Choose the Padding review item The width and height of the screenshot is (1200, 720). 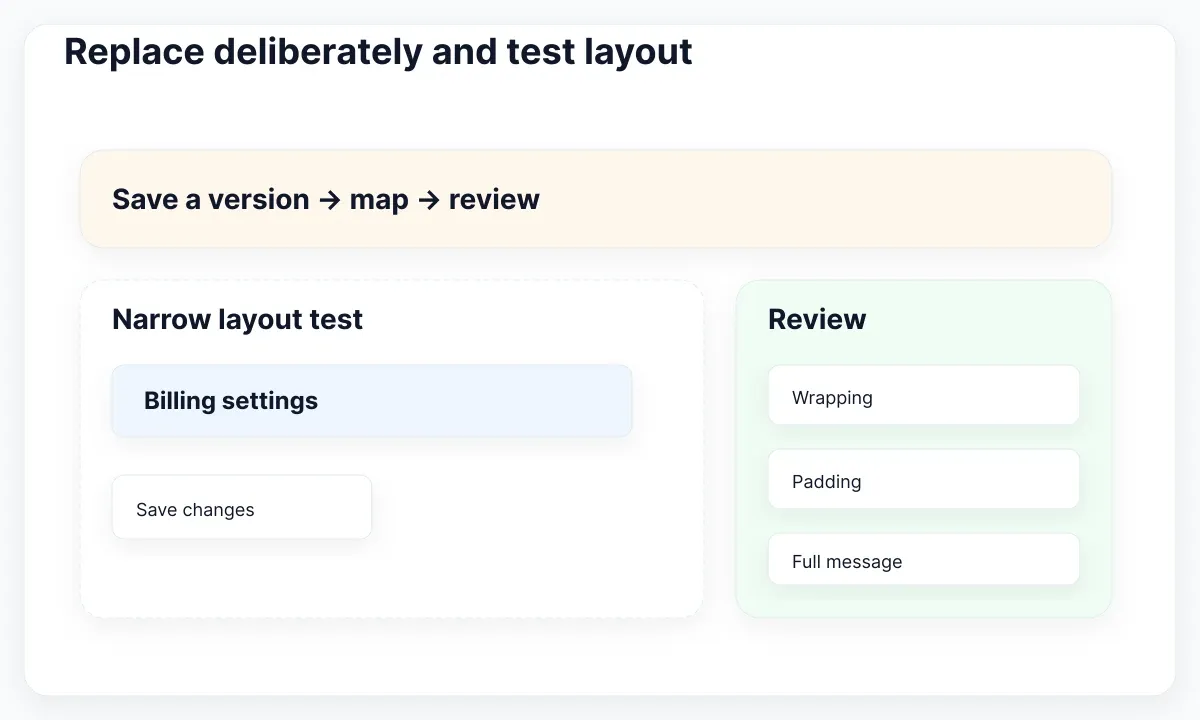[x=924, y=479]
